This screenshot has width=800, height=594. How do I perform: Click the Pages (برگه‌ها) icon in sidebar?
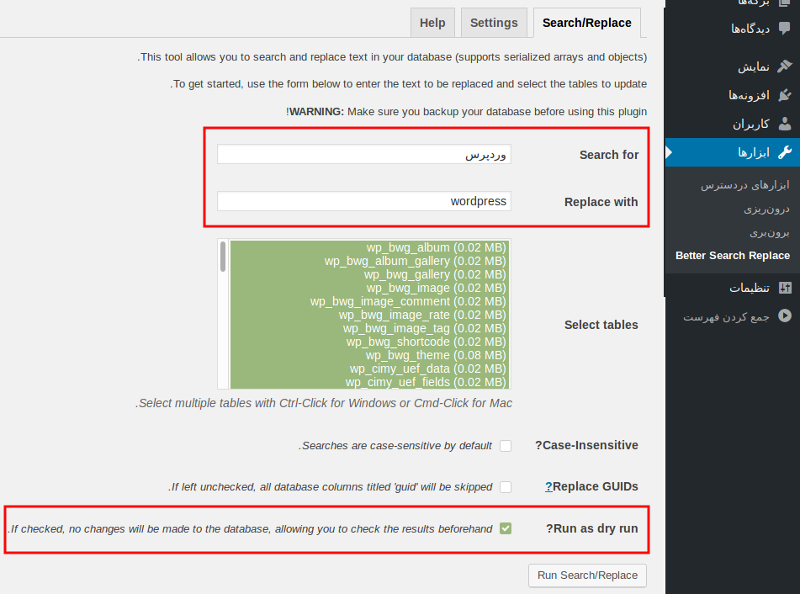coord(784,4)
